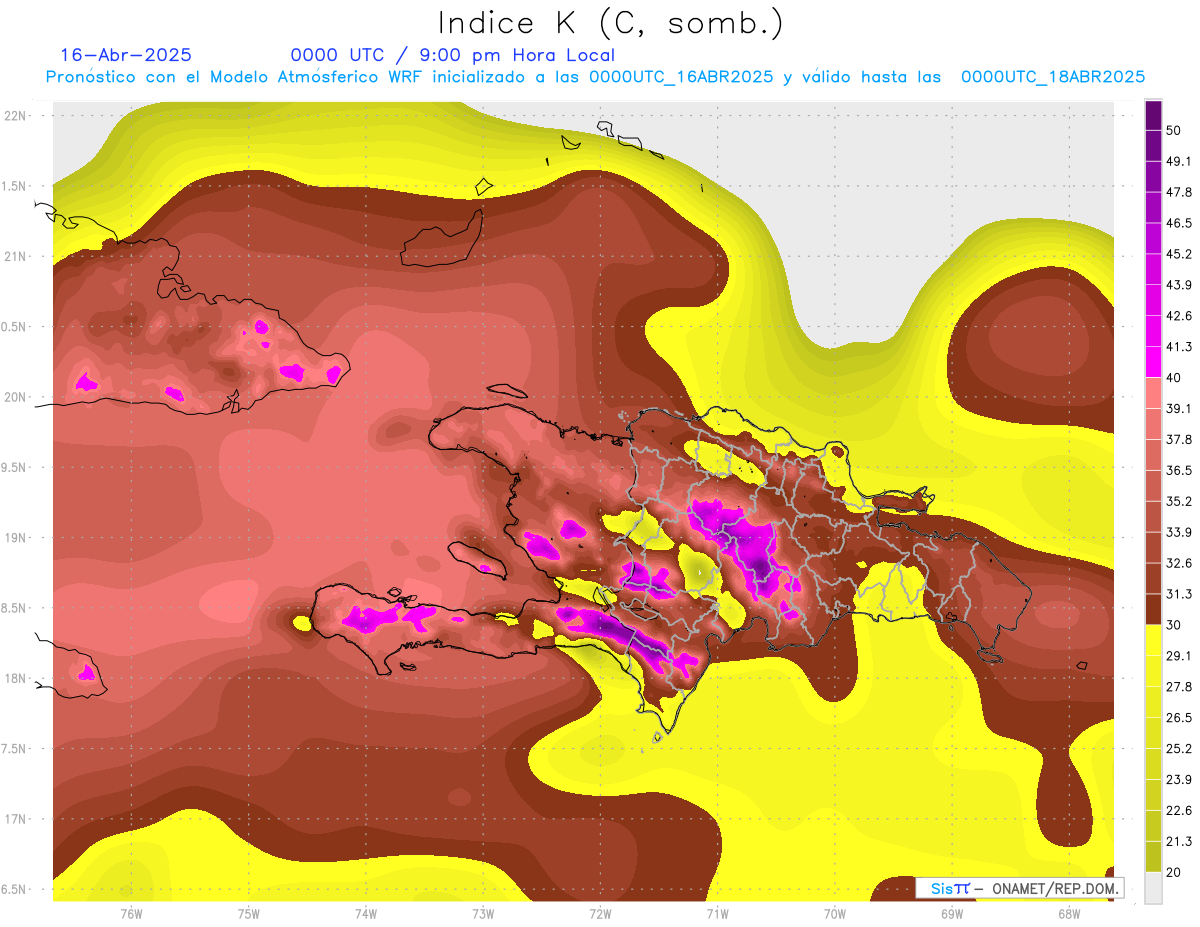Click the 20N latitude axis label
Viewport: 1200px width, 927px height.
[15, 397]
